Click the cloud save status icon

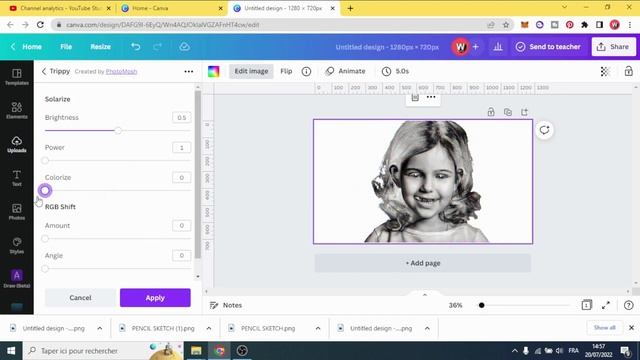(184, 47)
